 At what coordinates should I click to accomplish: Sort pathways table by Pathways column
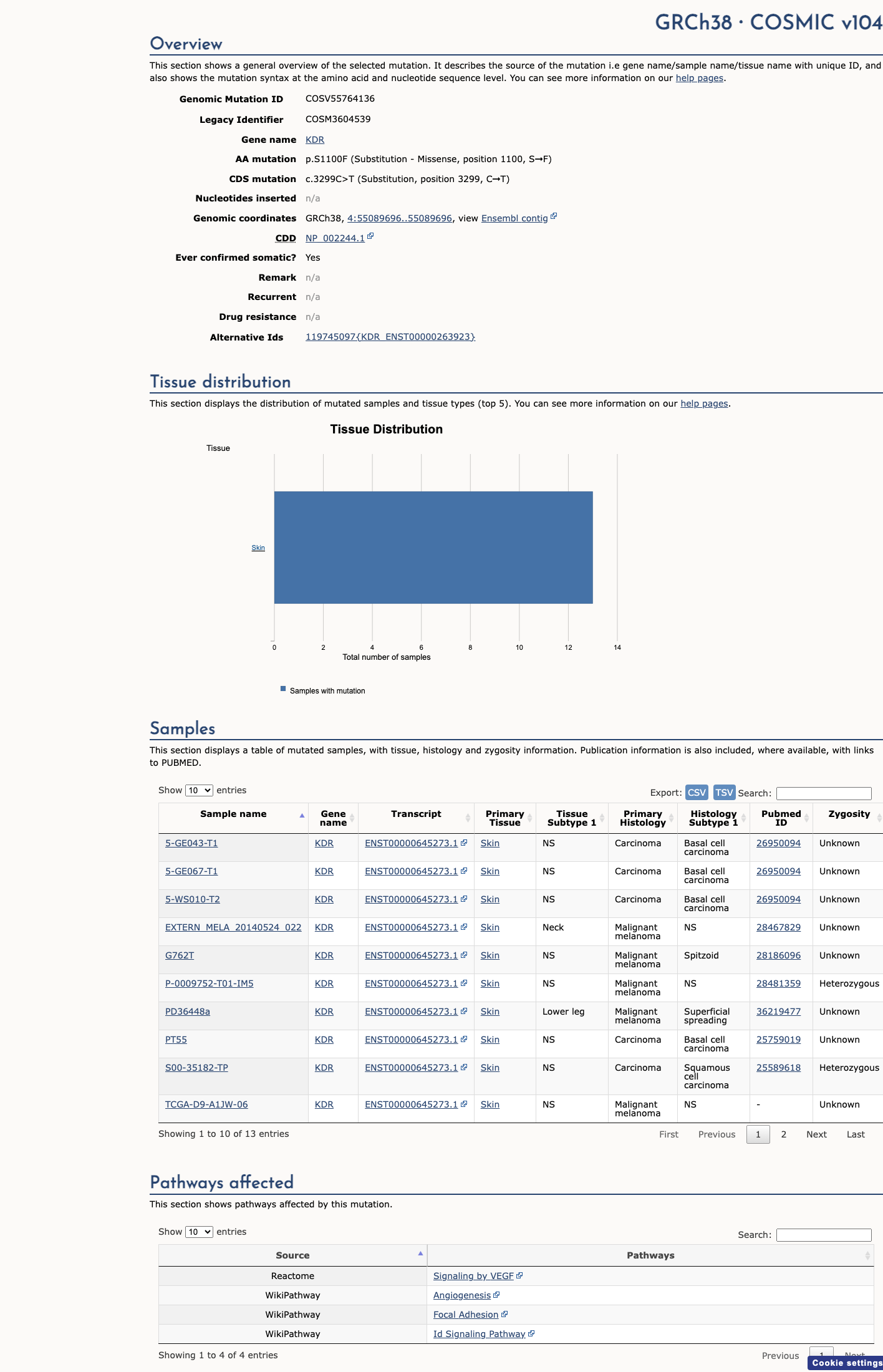(x=650, y=1255)
